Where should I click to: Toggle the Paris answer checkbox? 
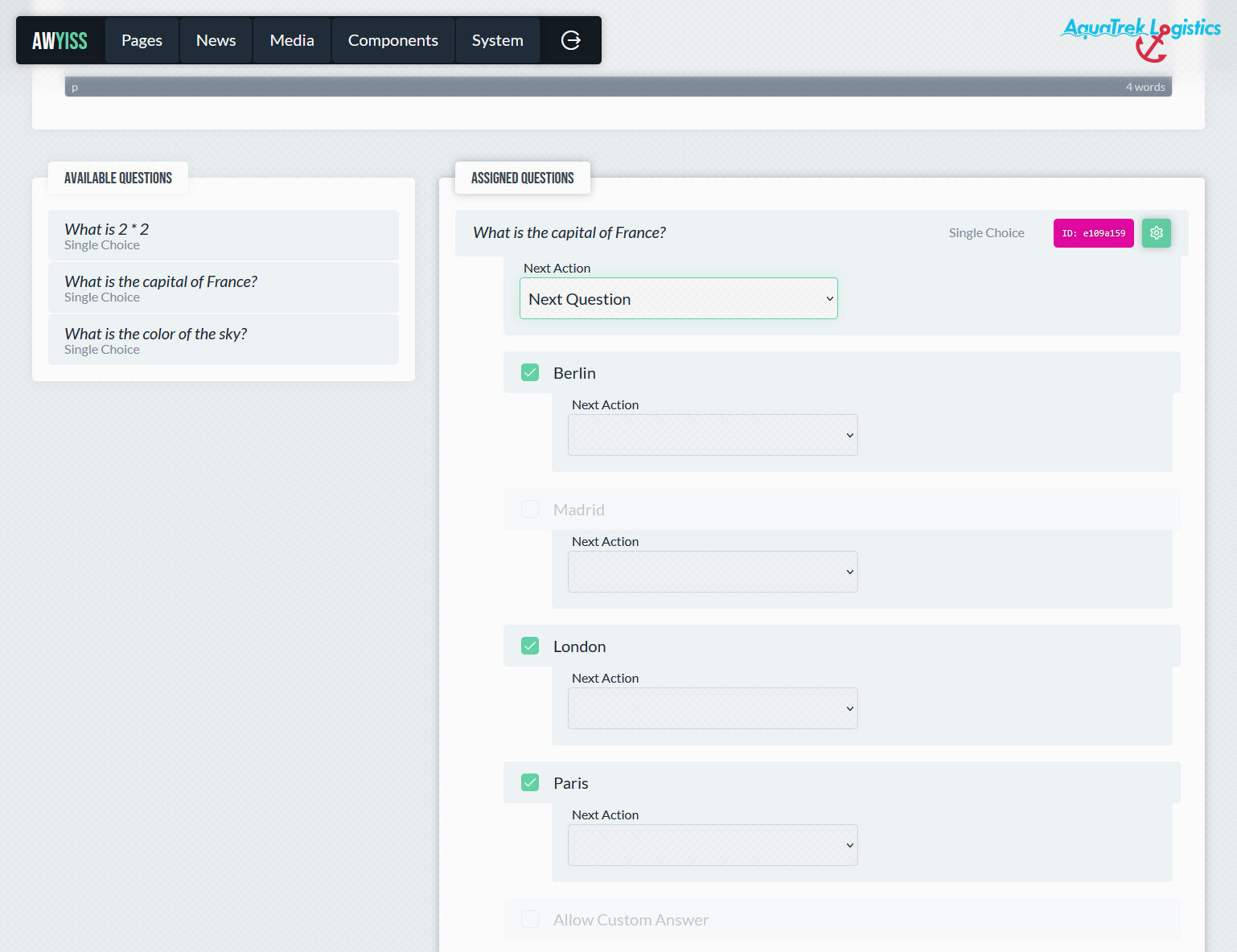tap(530, 782)
